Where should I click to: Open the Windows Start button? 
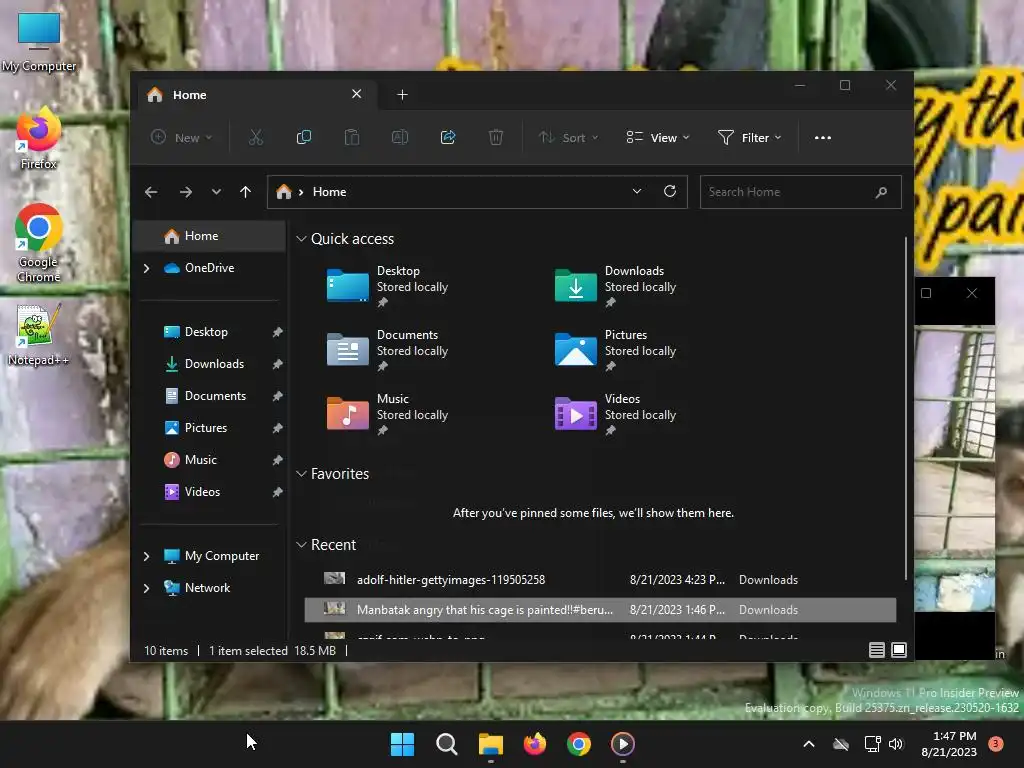[x=402, y=744]
